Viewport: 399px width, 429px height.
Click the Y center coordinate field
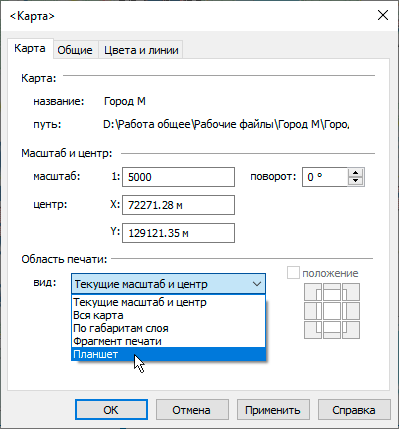tap(178, 233)
